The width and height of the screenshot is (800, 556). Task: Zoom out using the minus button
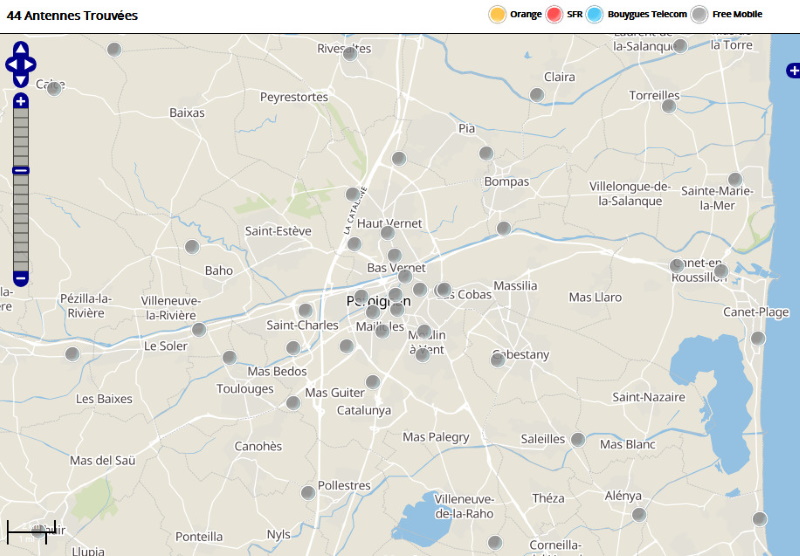pyautogui.click(x=20, y=279)
